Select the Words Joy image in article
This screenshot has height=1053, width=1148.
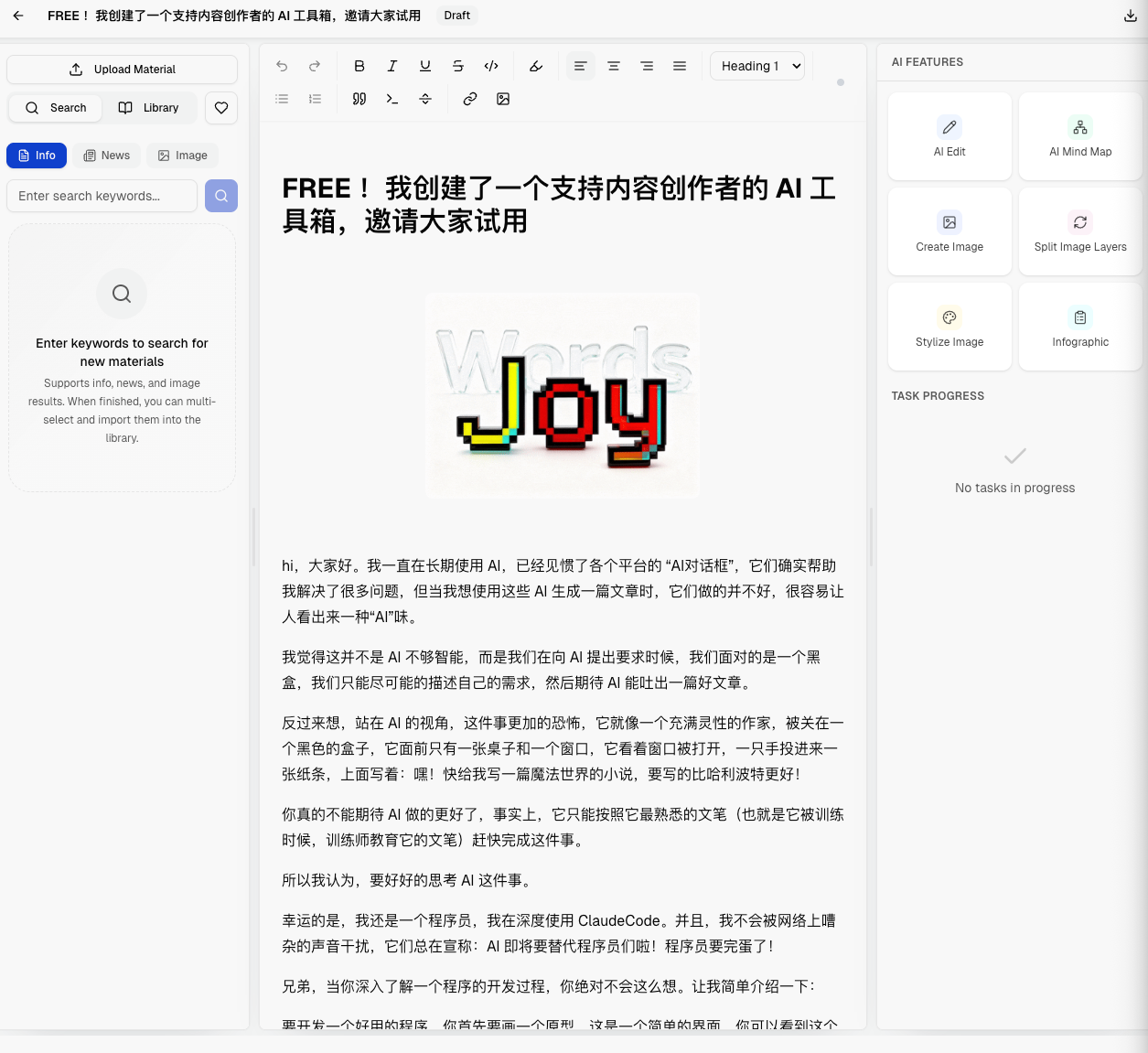point(563,396)
